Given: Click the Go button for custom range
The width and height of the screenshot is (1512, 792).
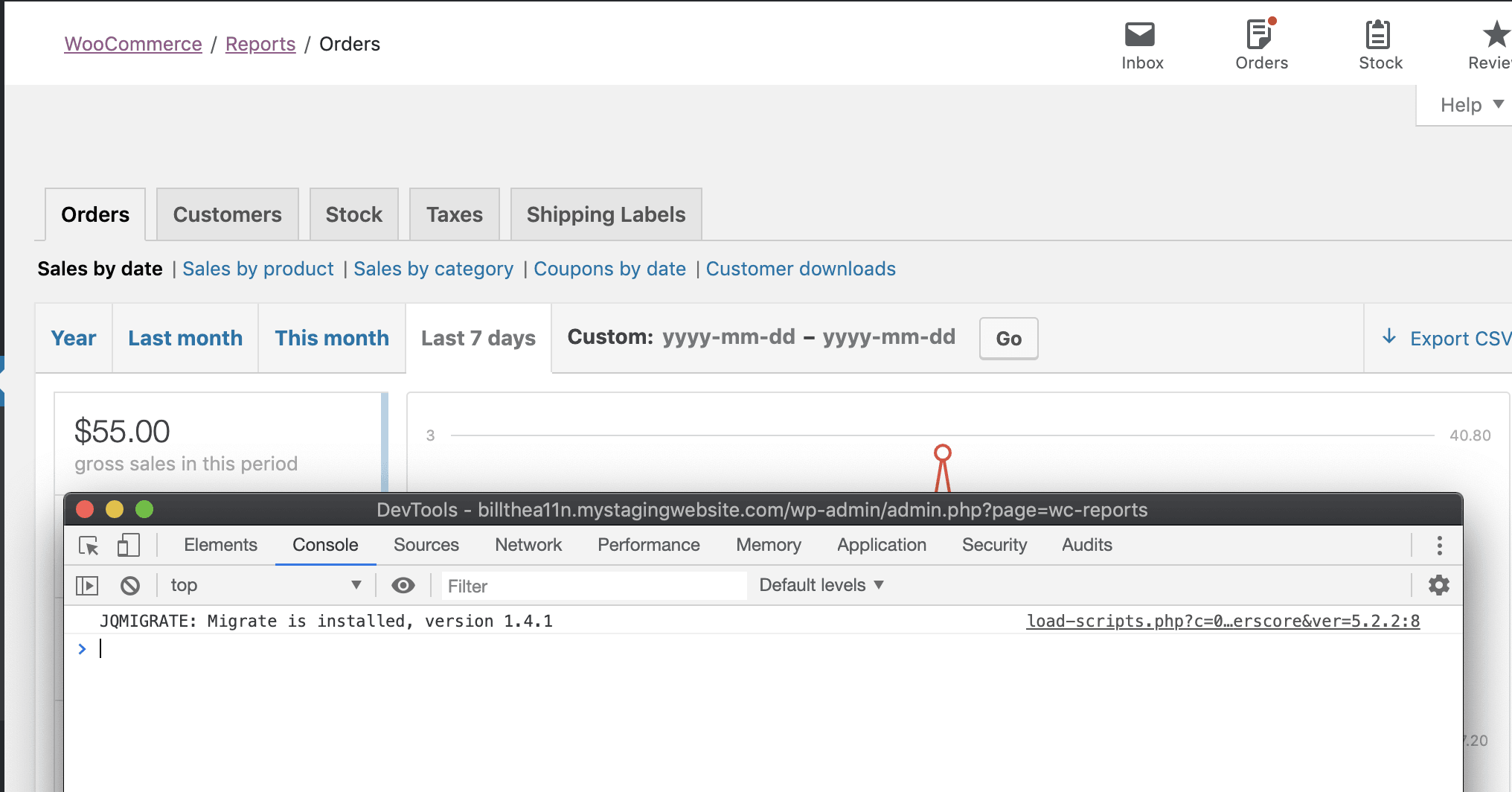Looking at the screenshot, I should [x=1009, y=338].
